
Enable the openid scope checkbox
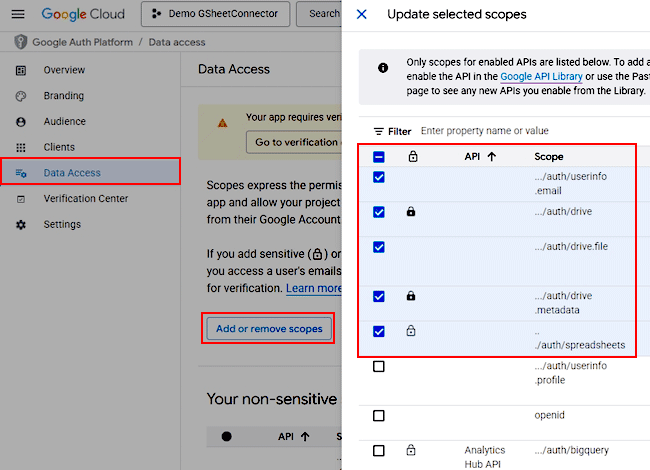[379, 415]
